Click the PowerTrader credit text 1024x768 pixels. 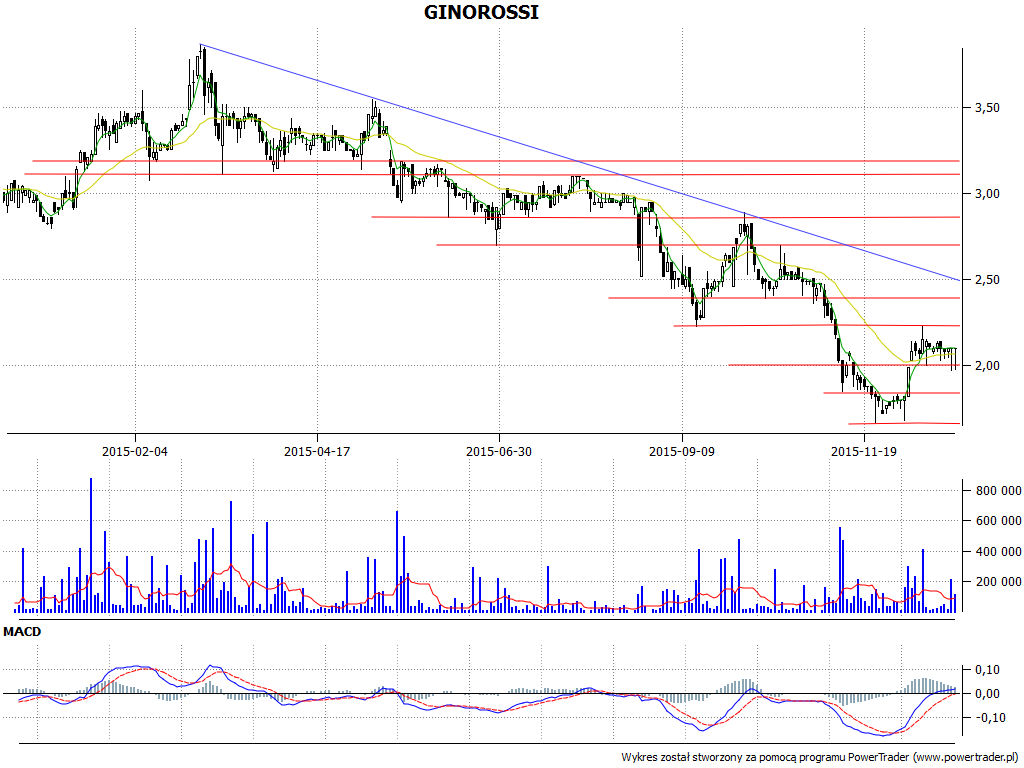[822, 758]
